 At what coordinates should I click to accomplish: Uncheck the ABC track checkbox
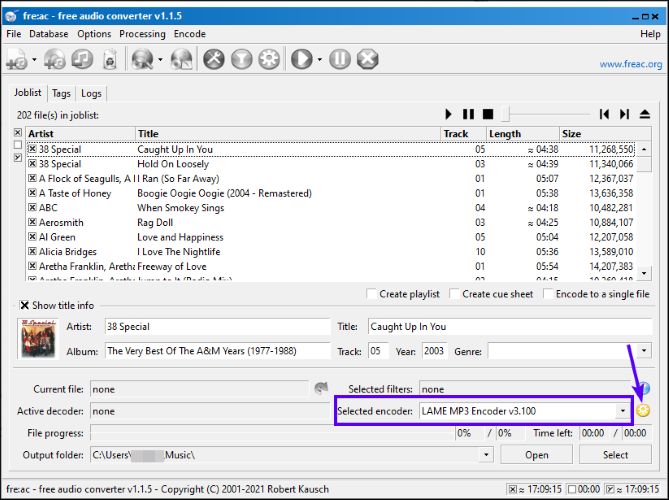click(32, 207)
